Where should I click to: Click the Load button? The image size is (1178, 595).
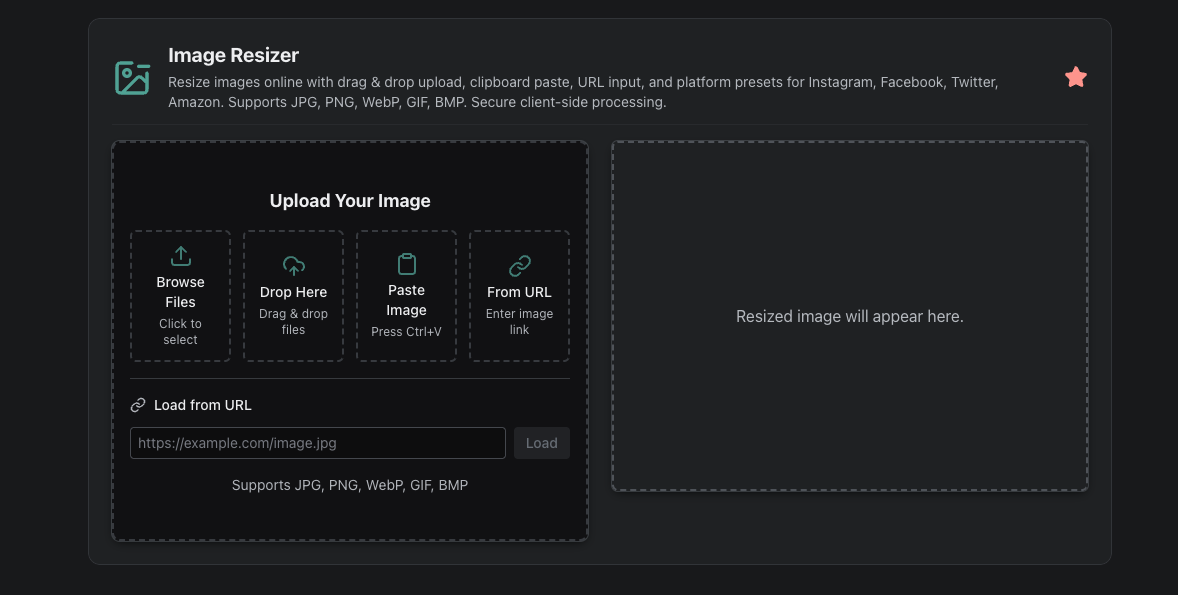(x=542, y=443)
